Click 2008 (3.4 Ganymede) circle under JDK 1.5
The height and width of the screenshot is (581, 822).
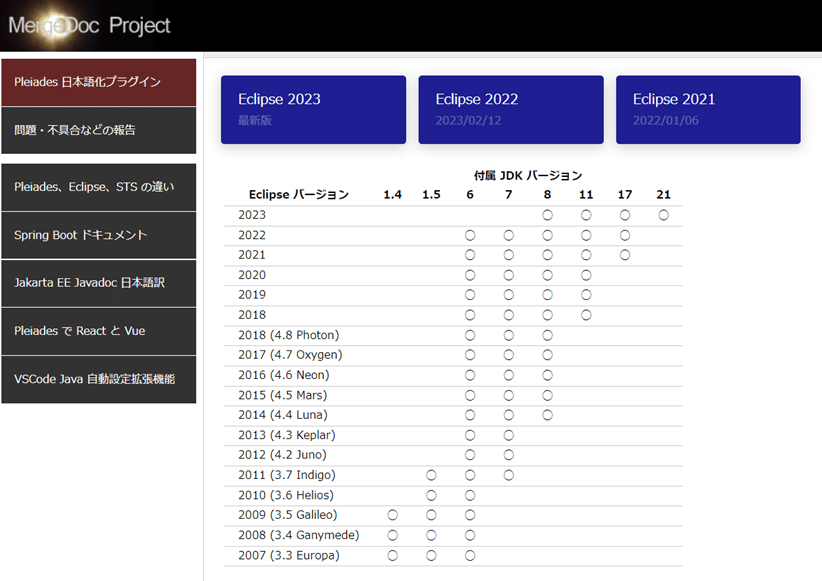(x=431, y=535)
